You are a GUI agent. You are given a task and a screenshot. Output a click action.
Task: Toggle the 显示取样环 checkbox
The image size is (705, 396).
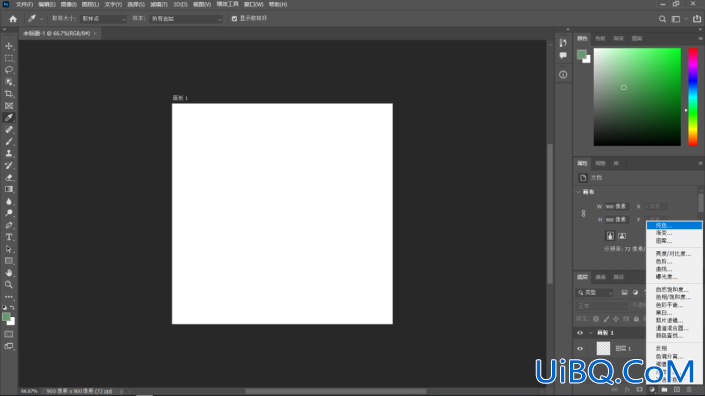234,19
